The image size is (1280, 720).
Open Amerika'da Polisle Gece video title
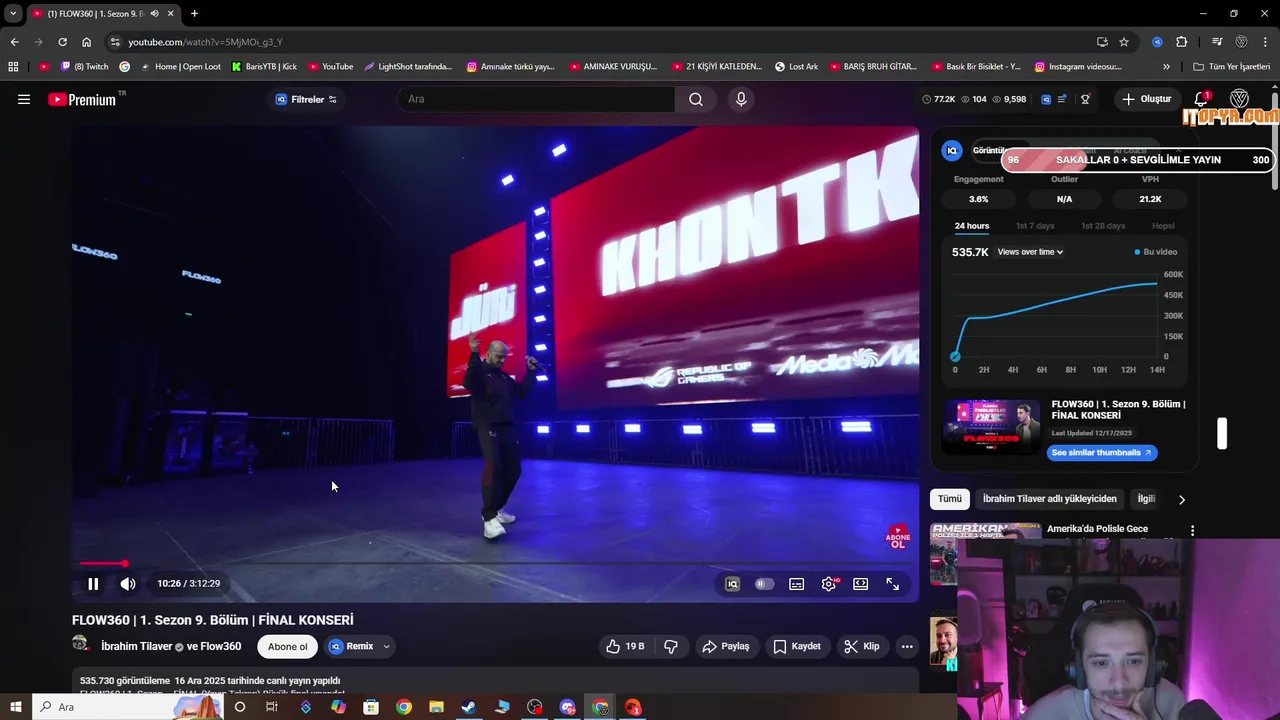tap(1097, 529)
